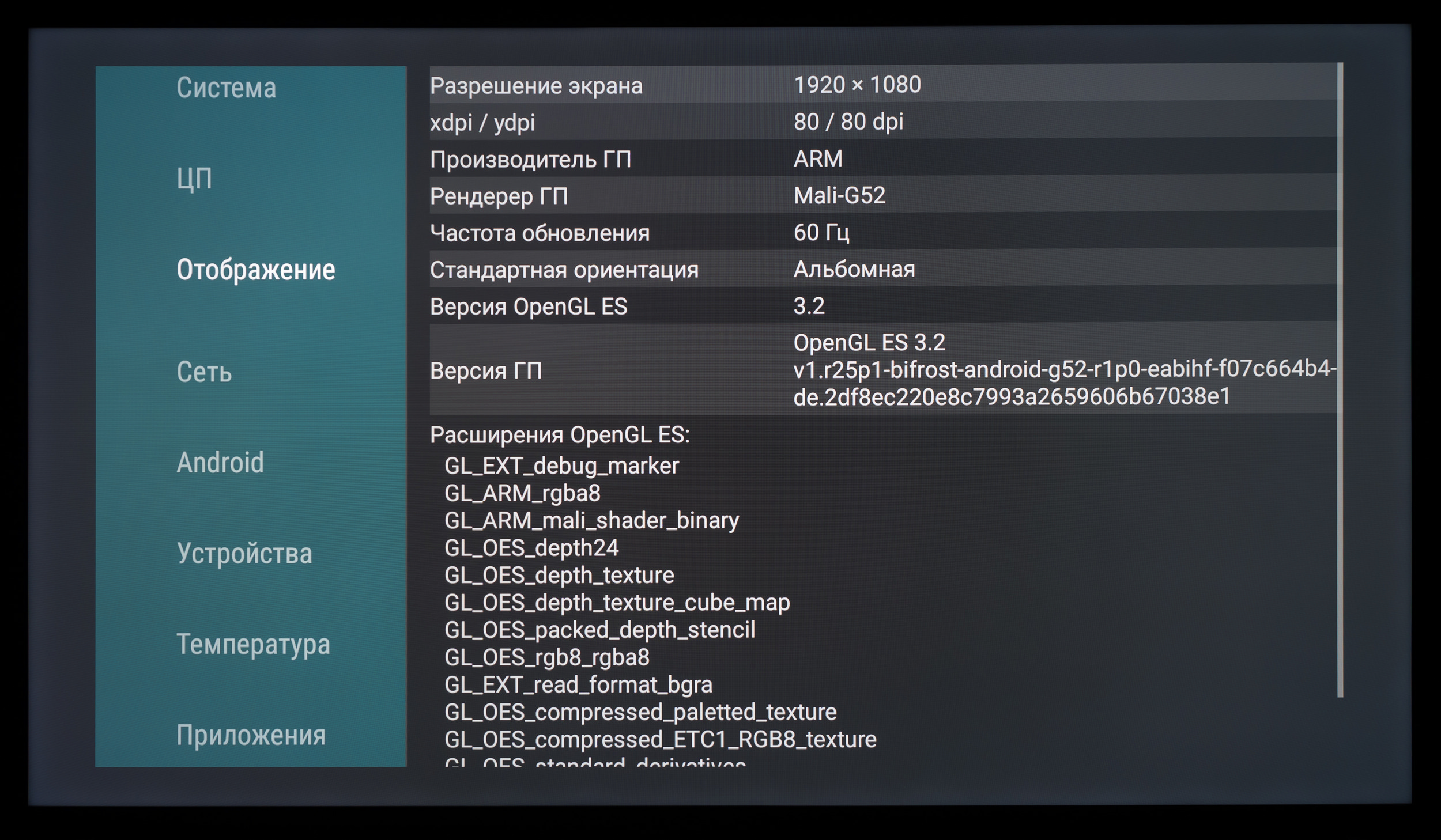Go to the Температура section

click(x=253, y=644)
